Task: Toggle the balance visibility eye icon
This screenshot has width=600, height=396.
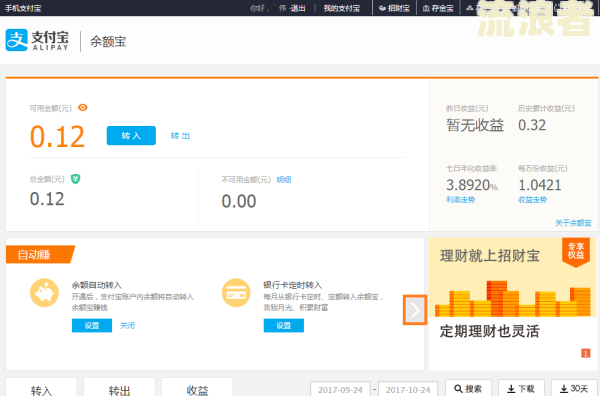Action: pos(83,108)
